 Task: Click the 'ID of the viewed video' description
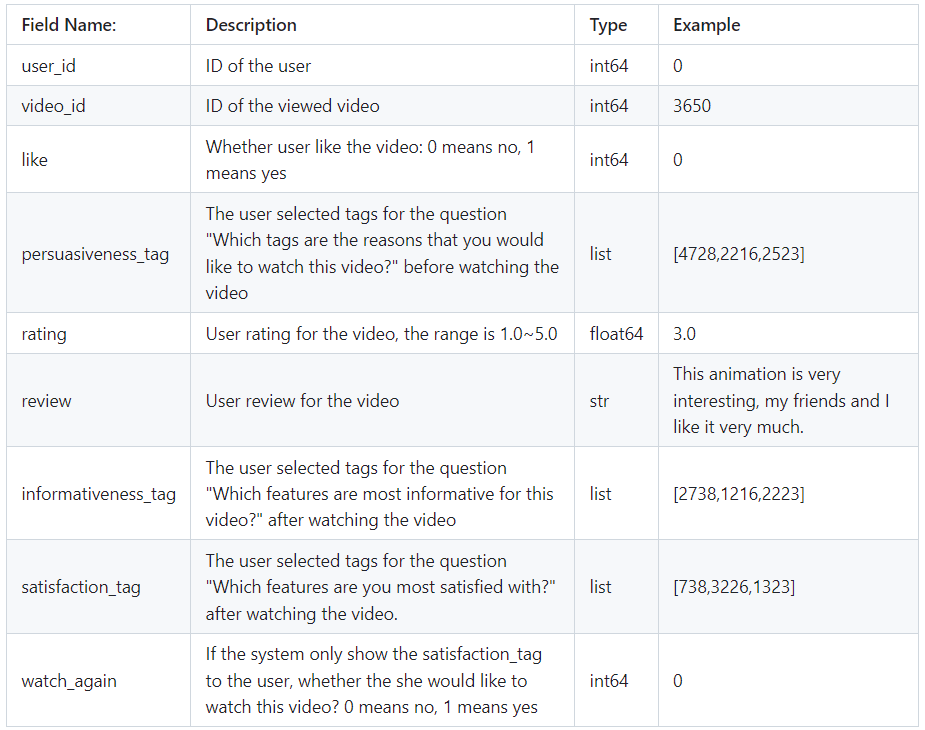292,106
